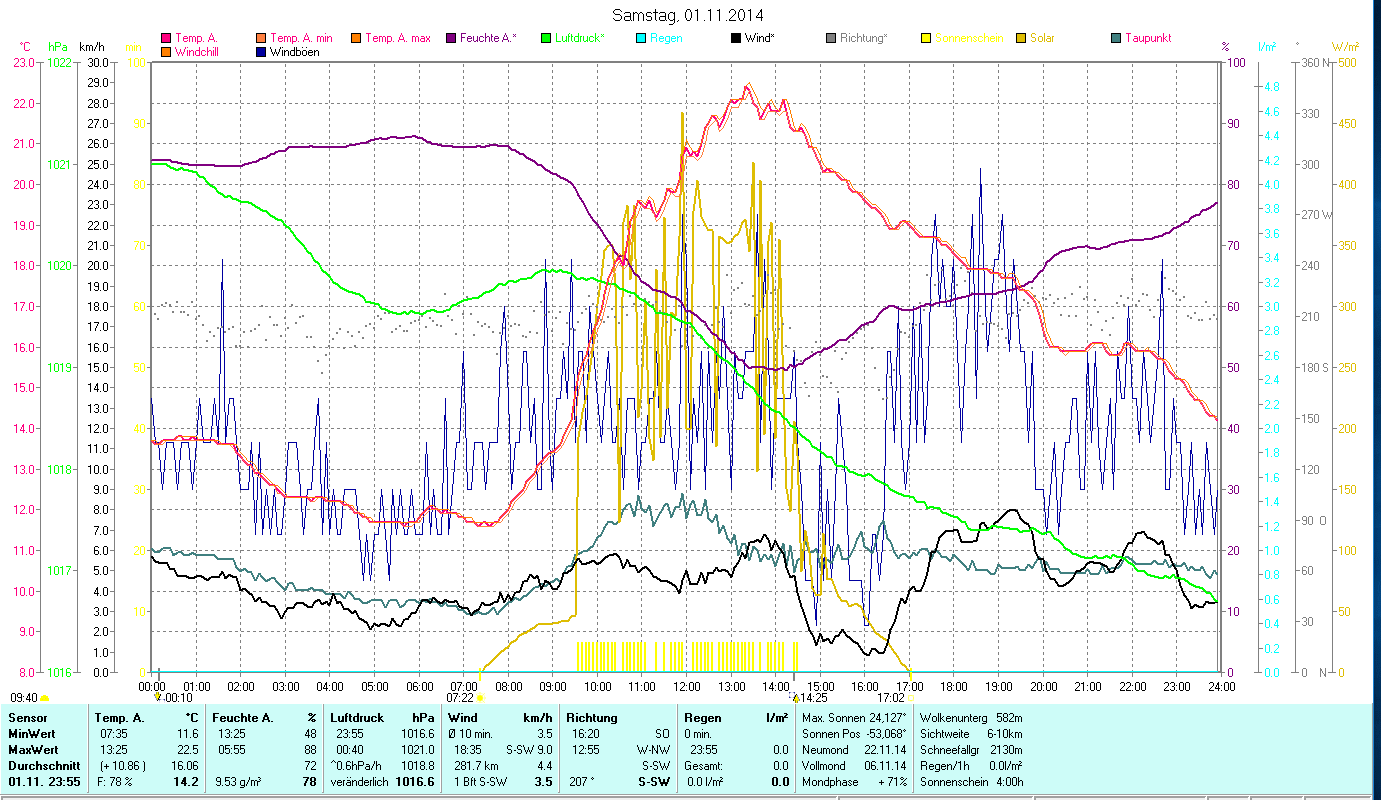Click the W/m² axis unit label
This screenshot has height=800, width=1381.
(1346, 47)
